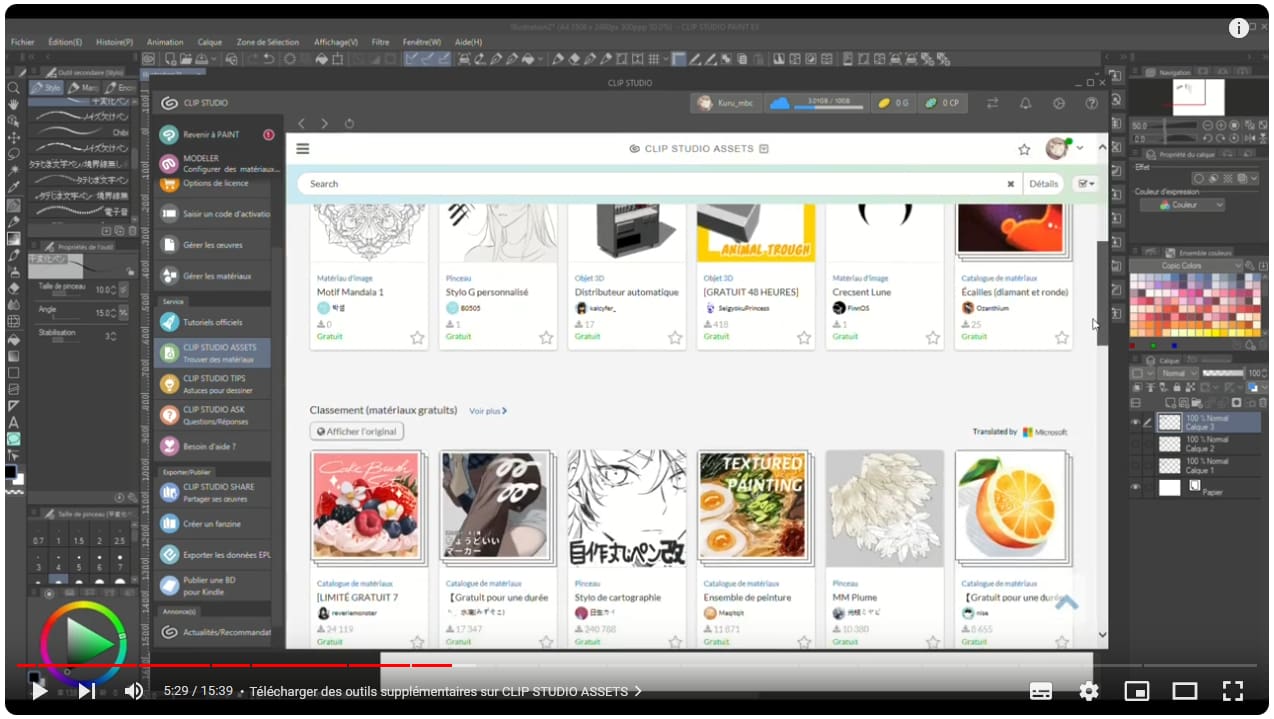Open Revenir à PAINT in Clip Studio
1274x719 pixels.
(x=212, y=134)
